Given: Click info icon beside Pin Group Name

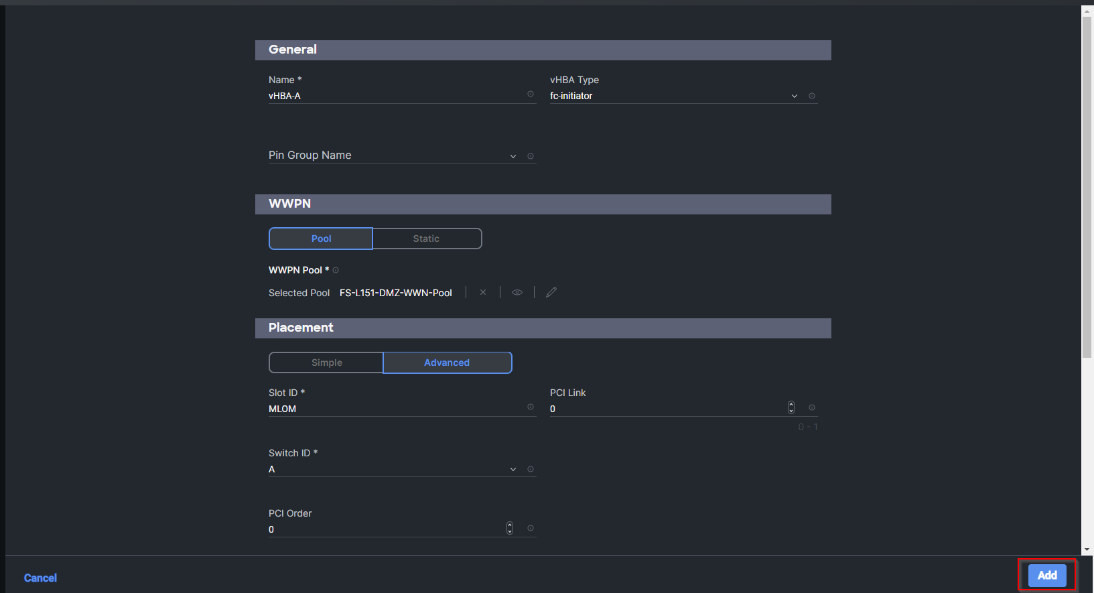Looking at the screenshot, I should point(530,156).
